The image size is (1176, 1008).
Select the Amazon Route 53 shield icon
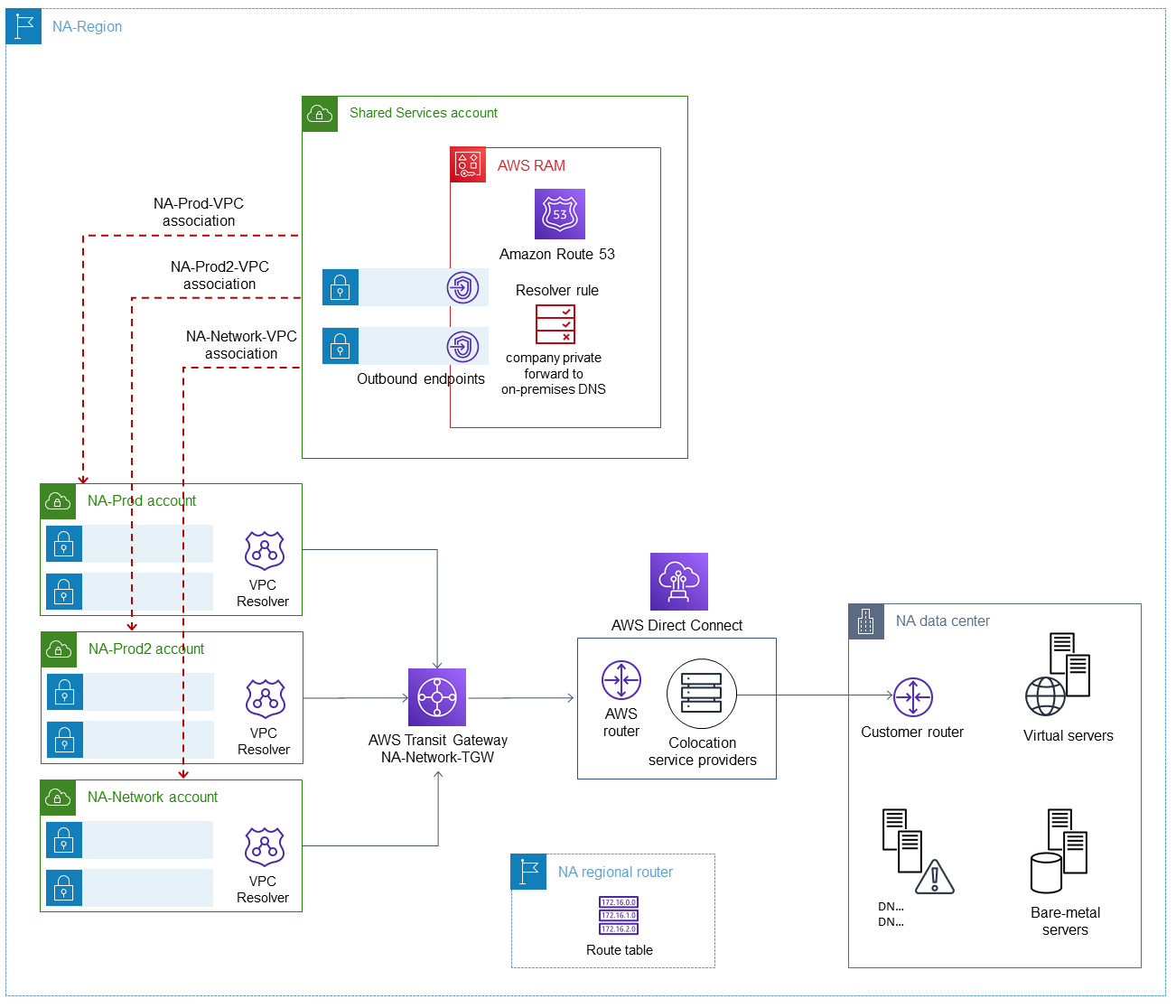point(560,214)
